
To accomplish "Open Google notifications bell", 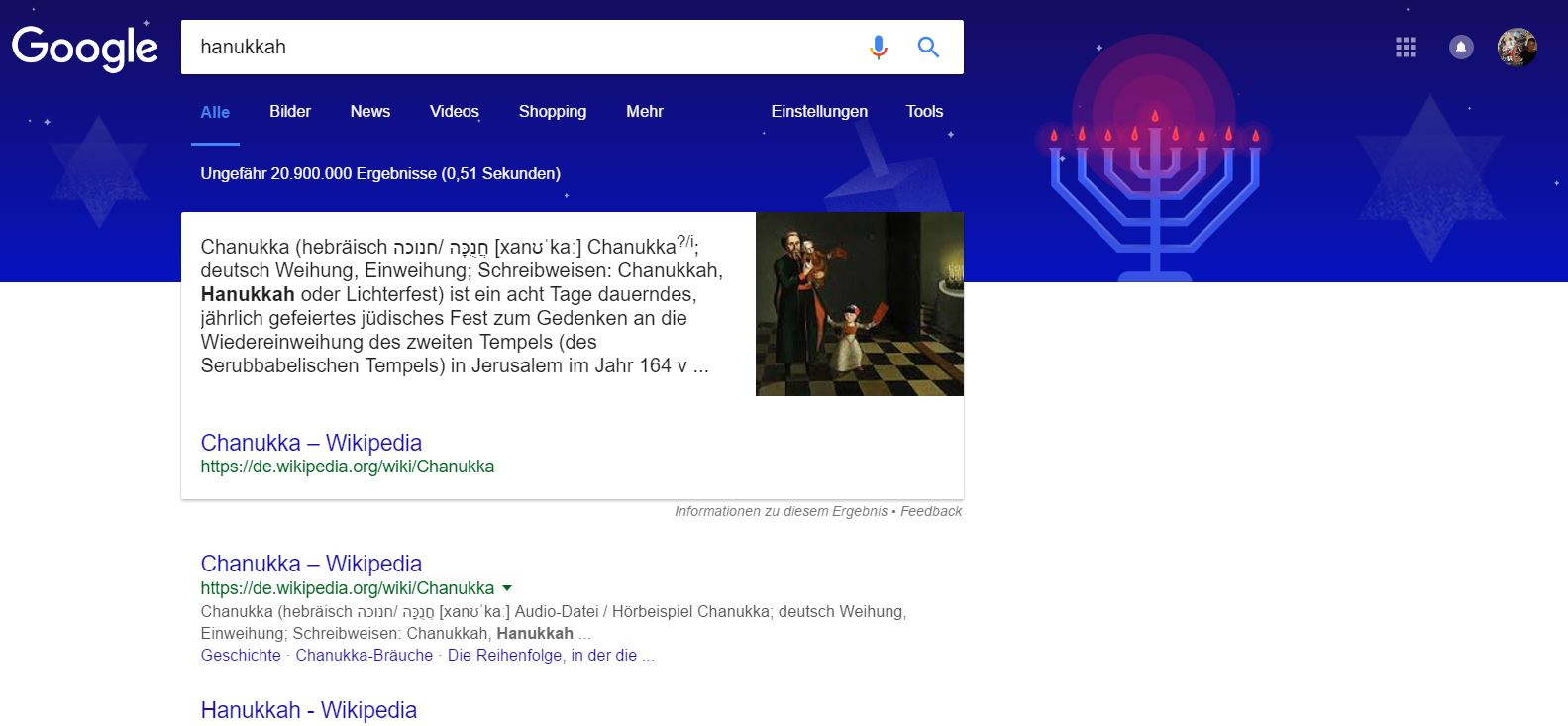I will point(1461,48).
